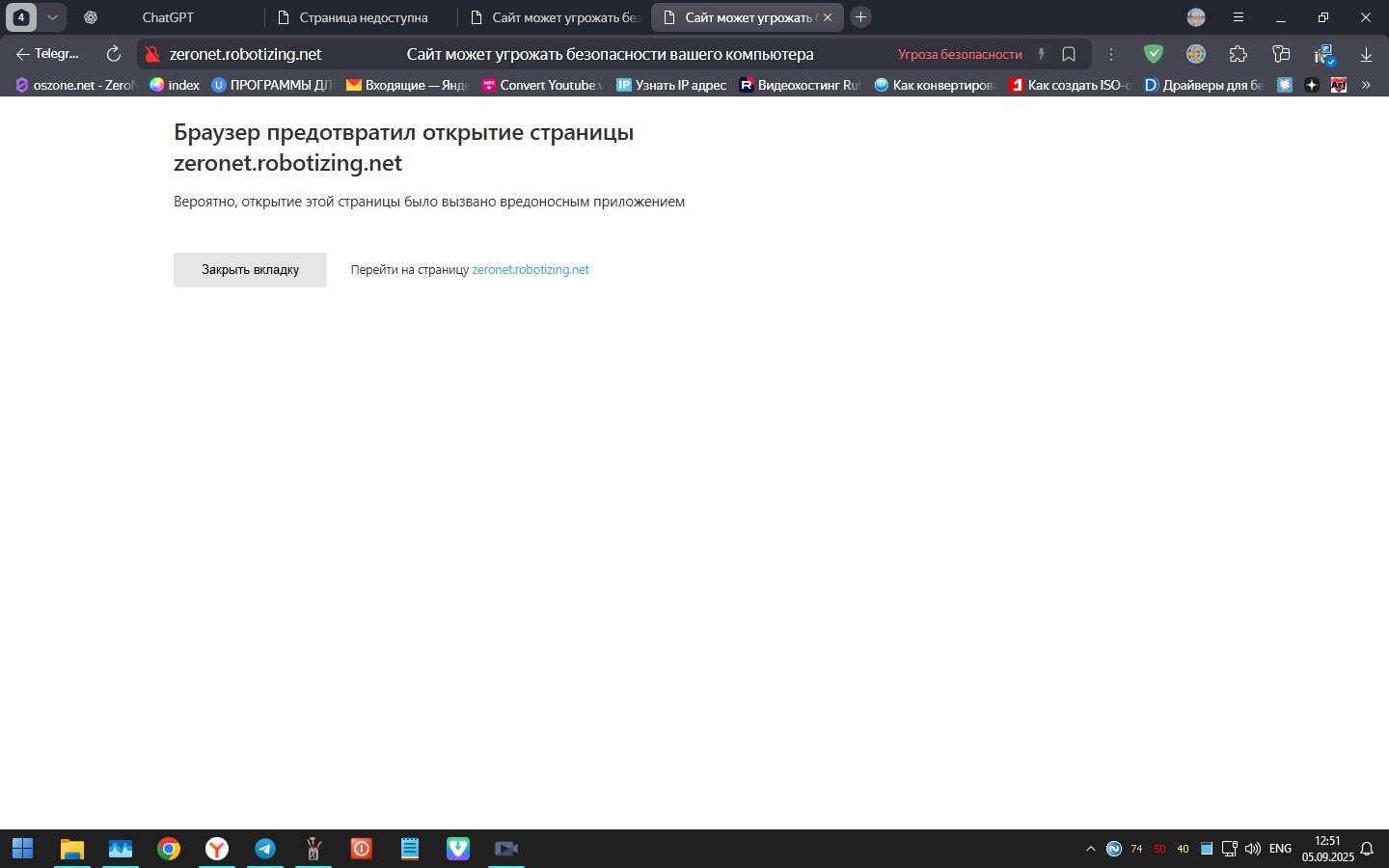Click the "Угроза безопасности" warning label

[959, 54]
